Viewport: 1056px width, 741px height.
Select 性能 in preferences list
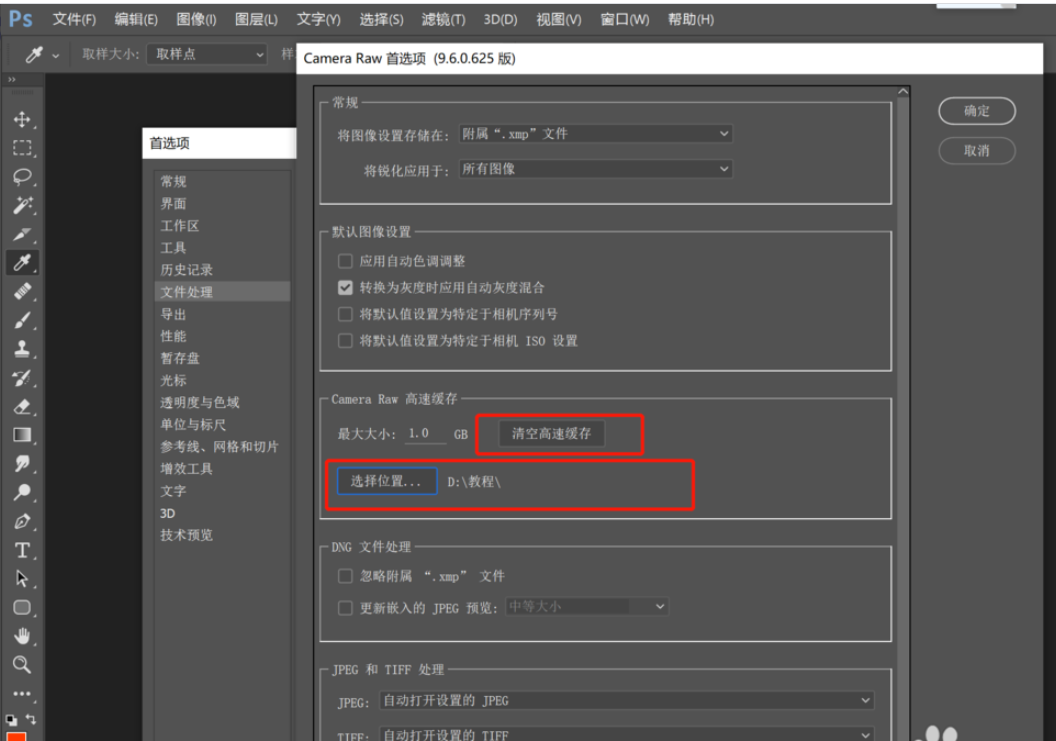coord(174,336)
